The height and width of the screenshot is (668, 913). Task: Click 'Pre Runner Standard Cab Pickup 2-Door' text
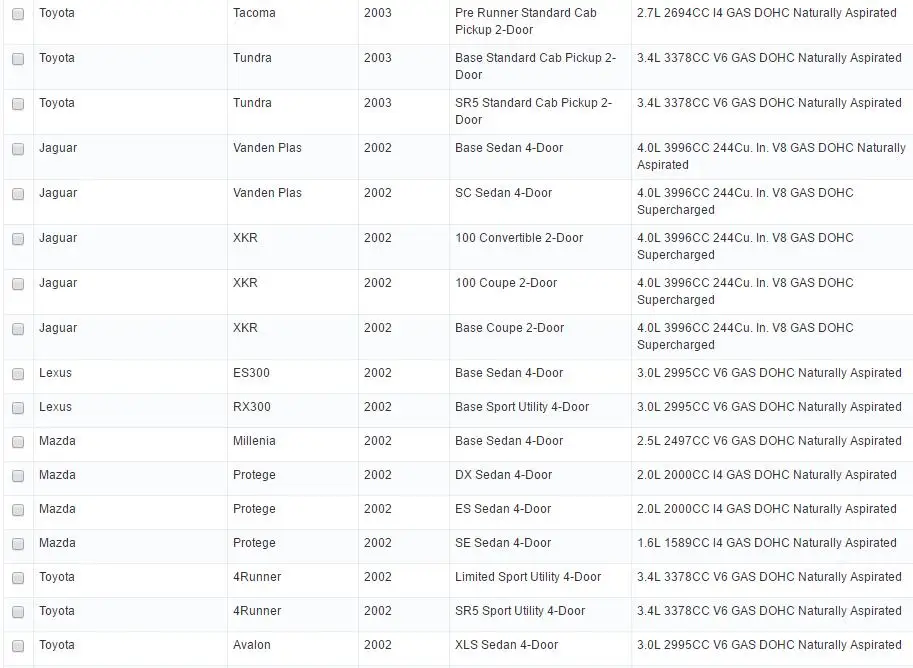click(x=526, y=21)
